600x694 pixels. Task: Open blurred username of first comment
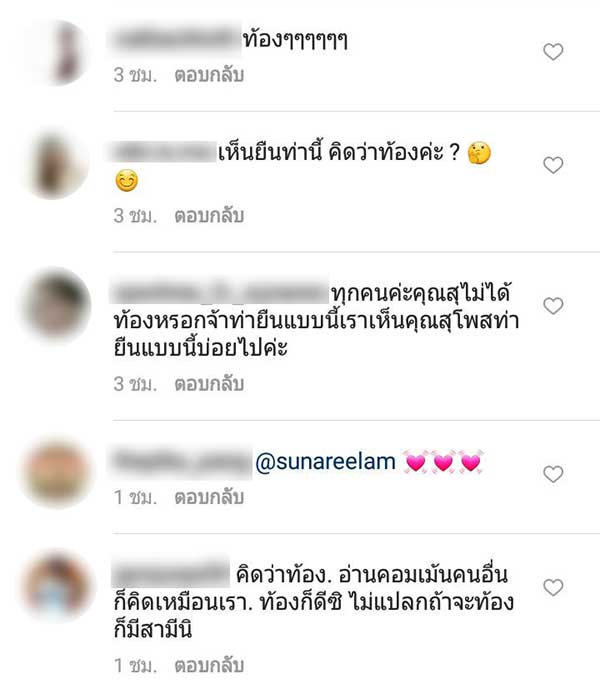click(176, 39)
